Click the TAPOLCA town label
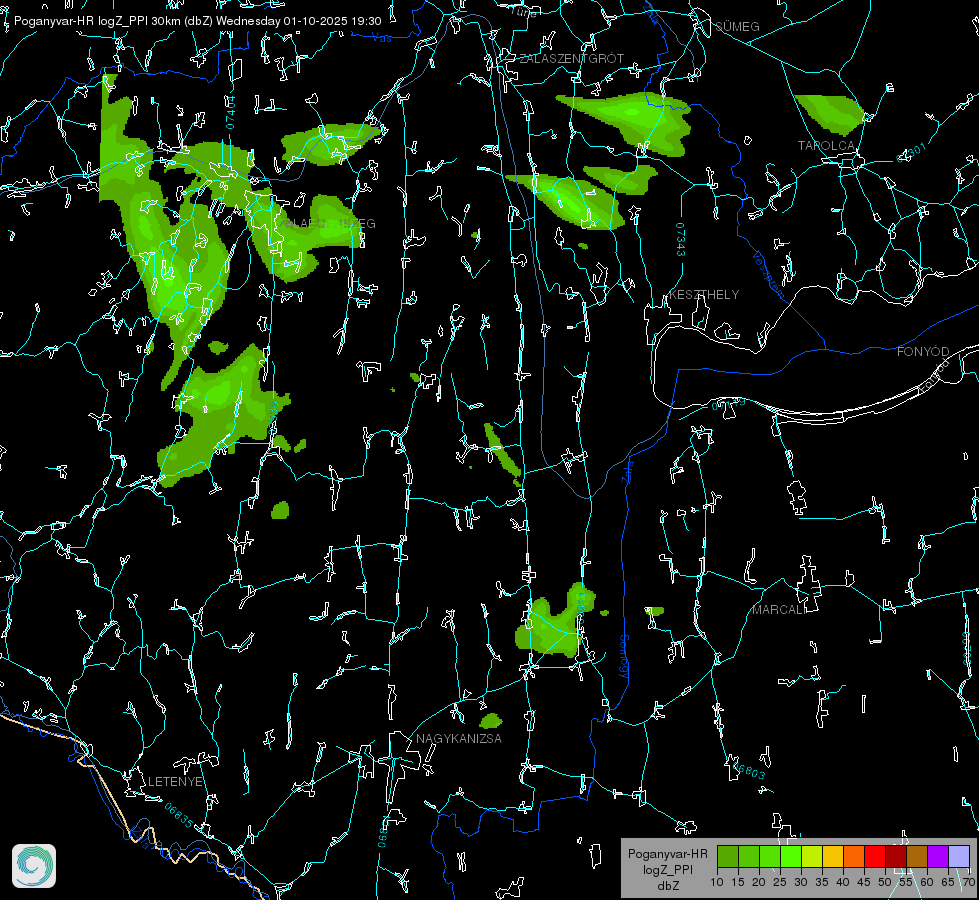Screen dimensions: 979x900 (x=826, y=146)
